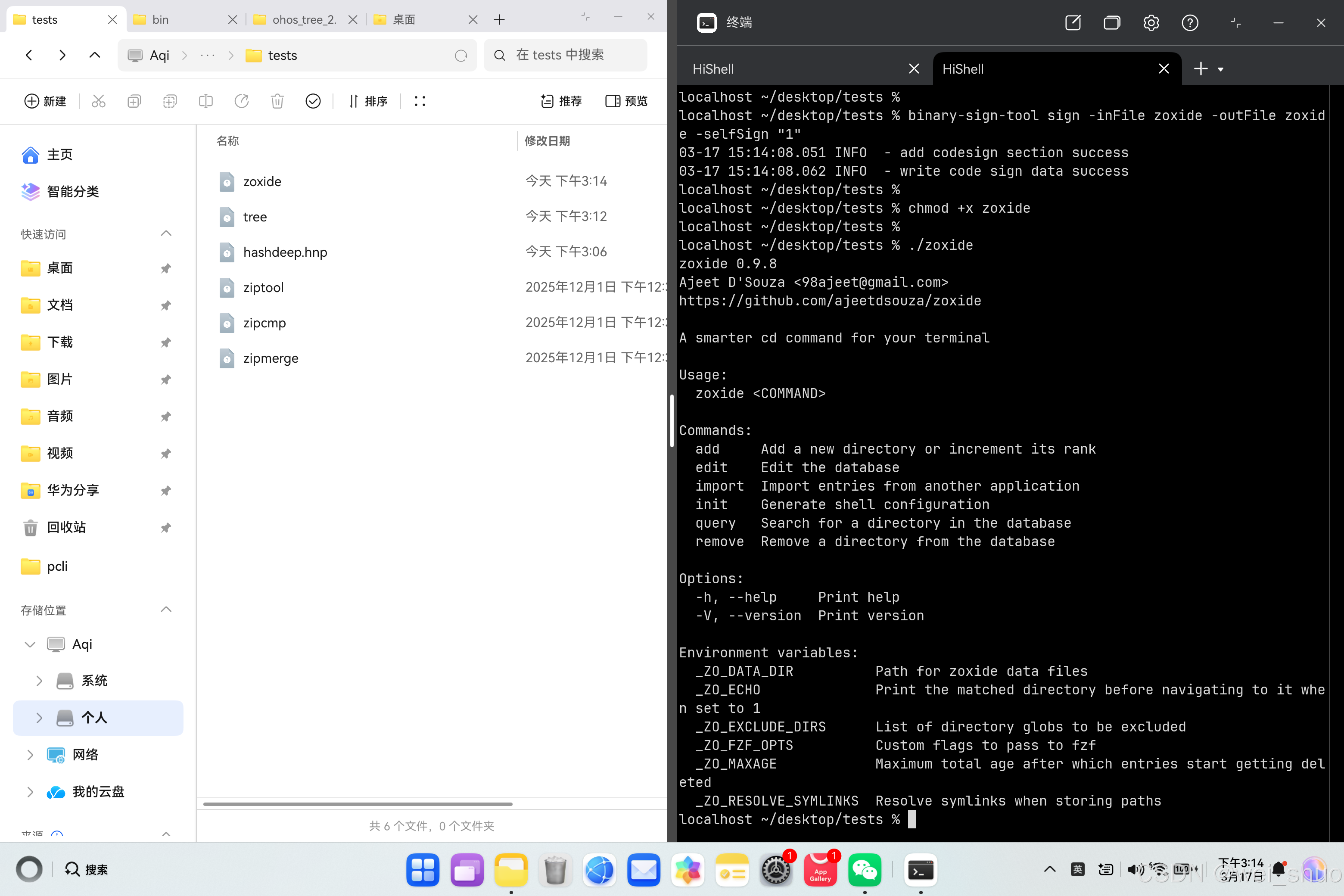1344x896 pixels.
Task: Expand the 我的云盘 tree node
Action: point(30,792)
